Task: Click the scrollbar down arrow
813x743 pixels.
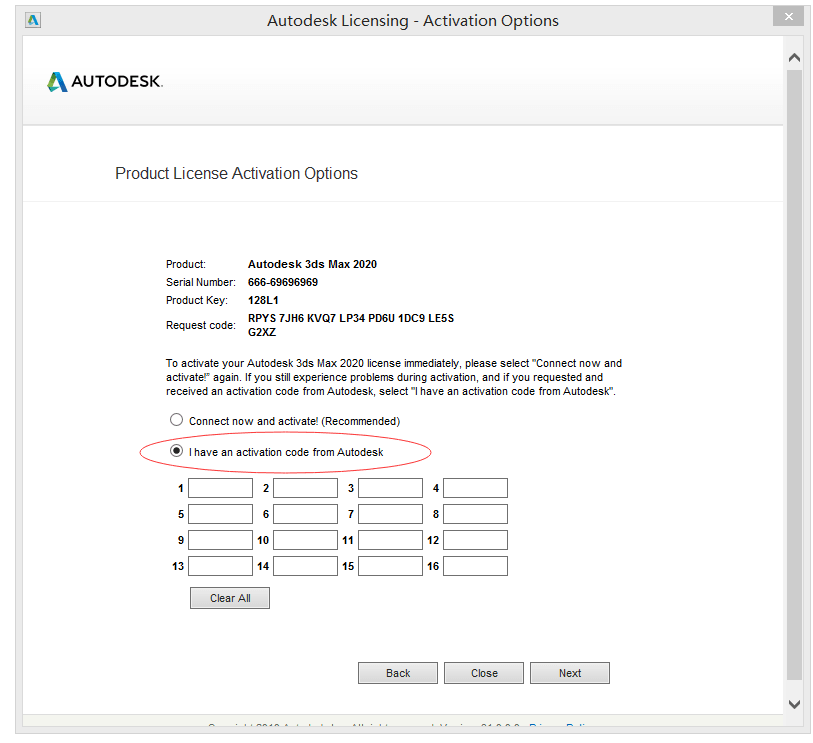Action: click(794, 704)
